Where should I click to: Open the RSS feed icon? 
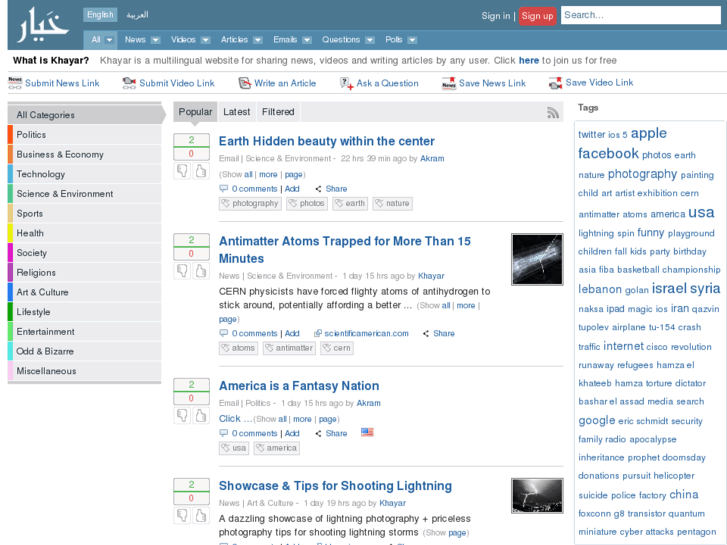click(553, 112)
